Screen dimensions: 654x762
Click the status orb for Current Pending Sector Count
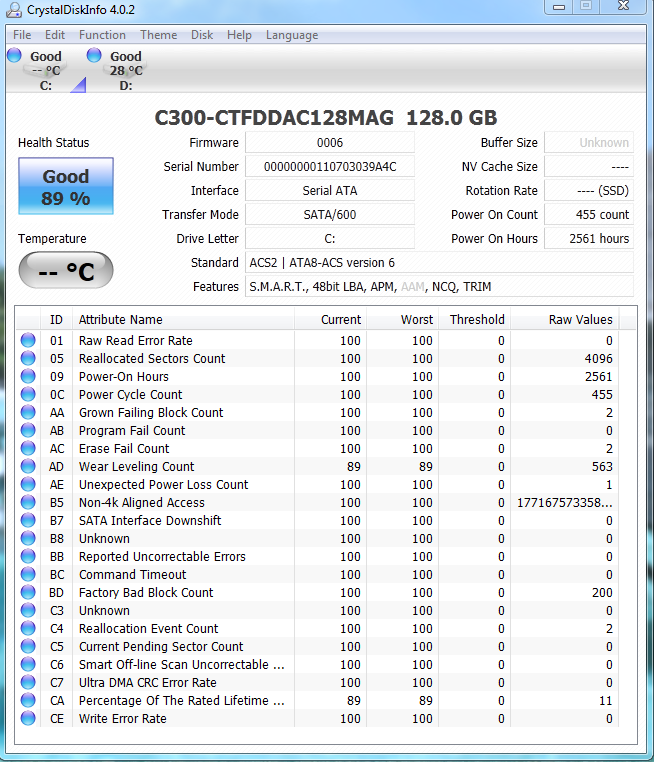click(28, 646)
